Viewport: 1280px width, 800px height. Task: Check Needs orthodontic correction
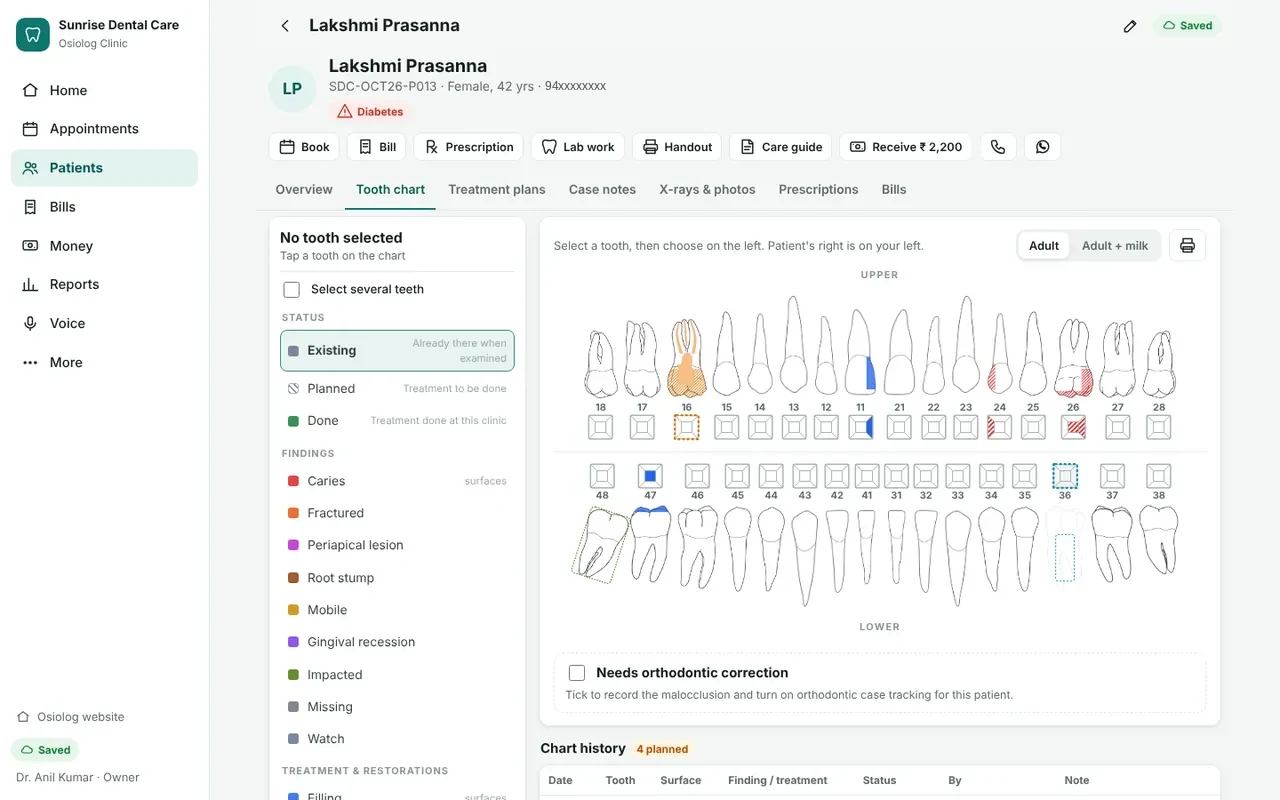pyautogui.click(x=577, y=673)
